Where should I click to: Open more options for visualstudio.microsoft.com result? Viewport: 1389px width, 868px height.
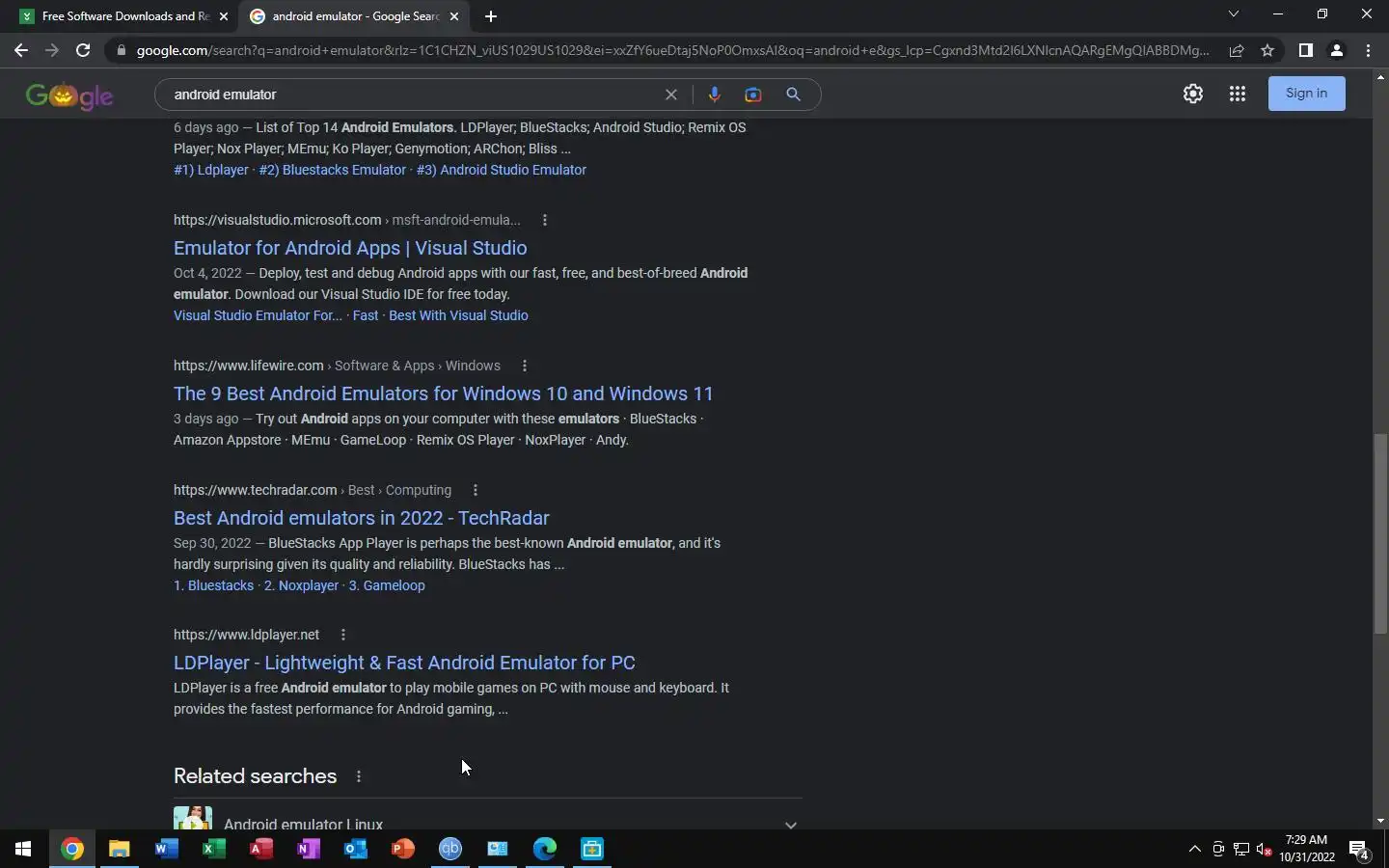pyautogui.click(x=545, y=220)
